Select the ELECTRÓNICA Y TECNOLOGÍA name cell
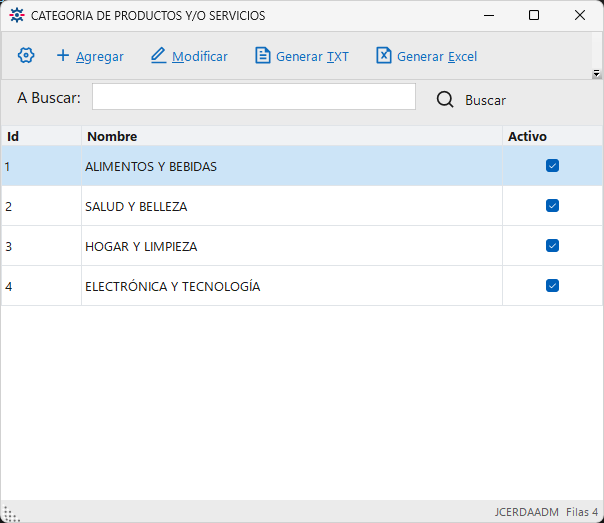The width and height of the screenshot is (604, 523). [292, 286]
